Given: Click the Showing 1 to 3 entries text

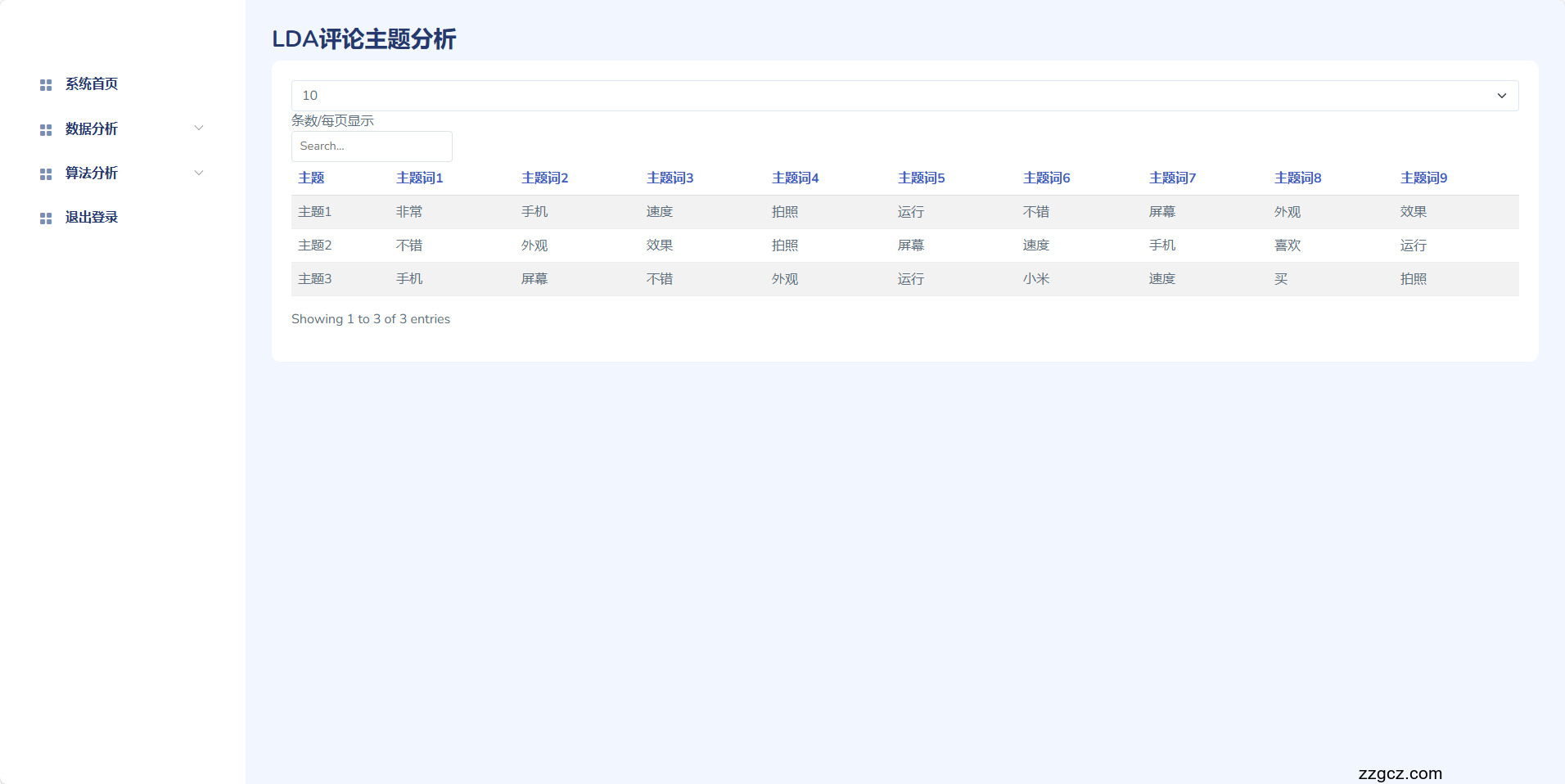Looking at the screenshot, I should tap(371, 319).
